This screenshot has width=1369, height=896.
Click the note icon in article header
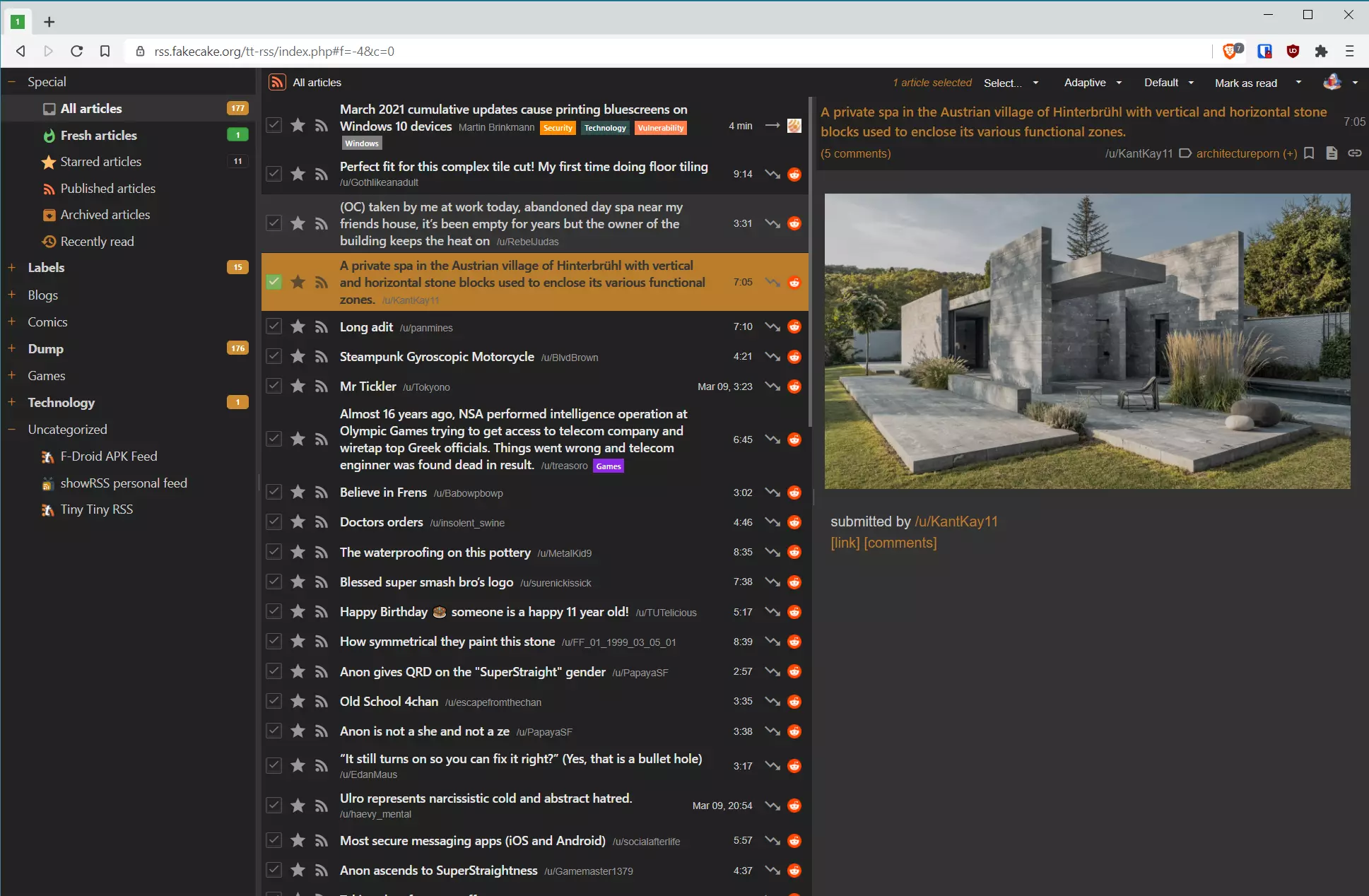[1332, 153]
